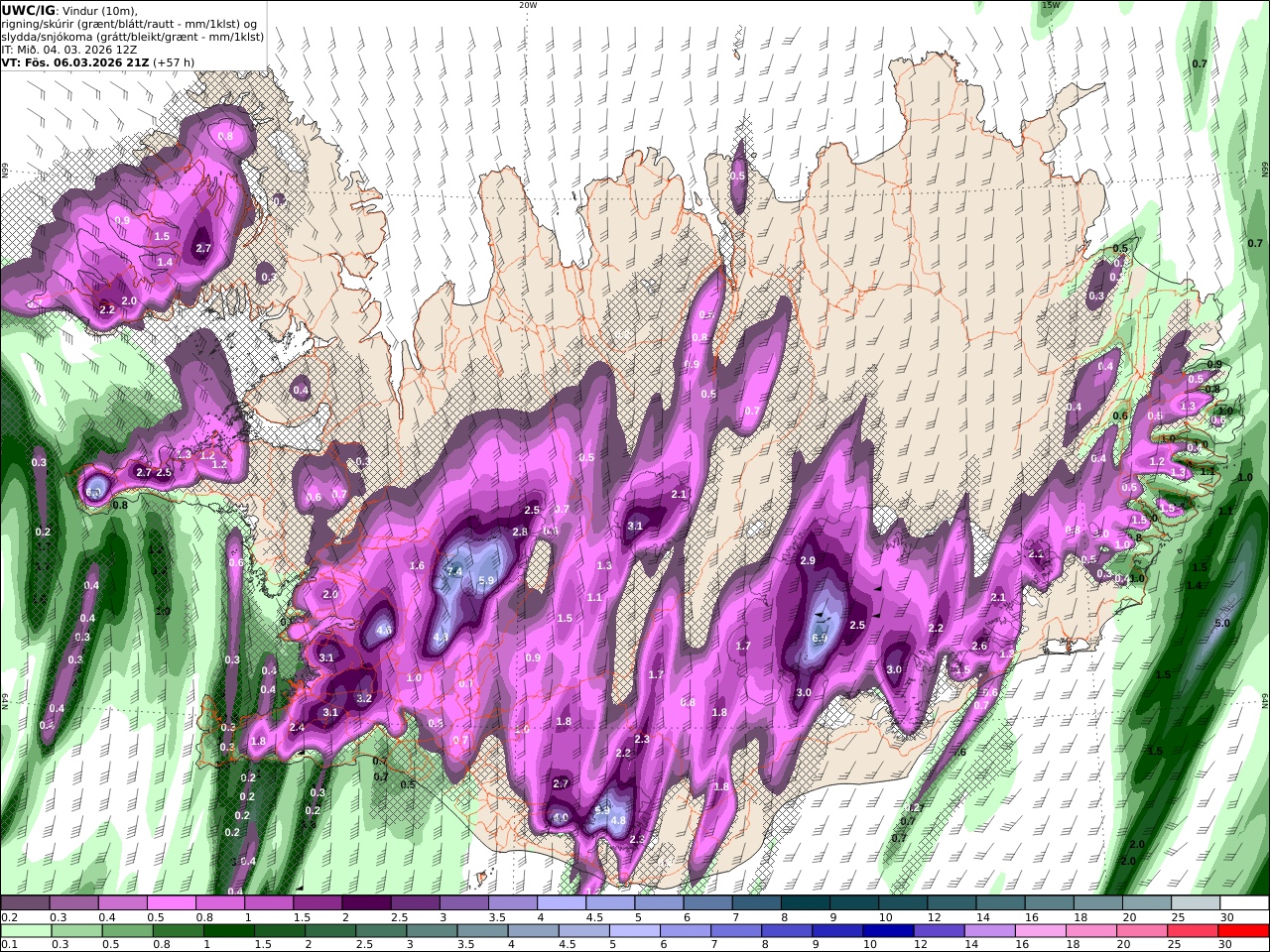
Task: Click the bold UWC/IG title text
Action: [29, 10]
